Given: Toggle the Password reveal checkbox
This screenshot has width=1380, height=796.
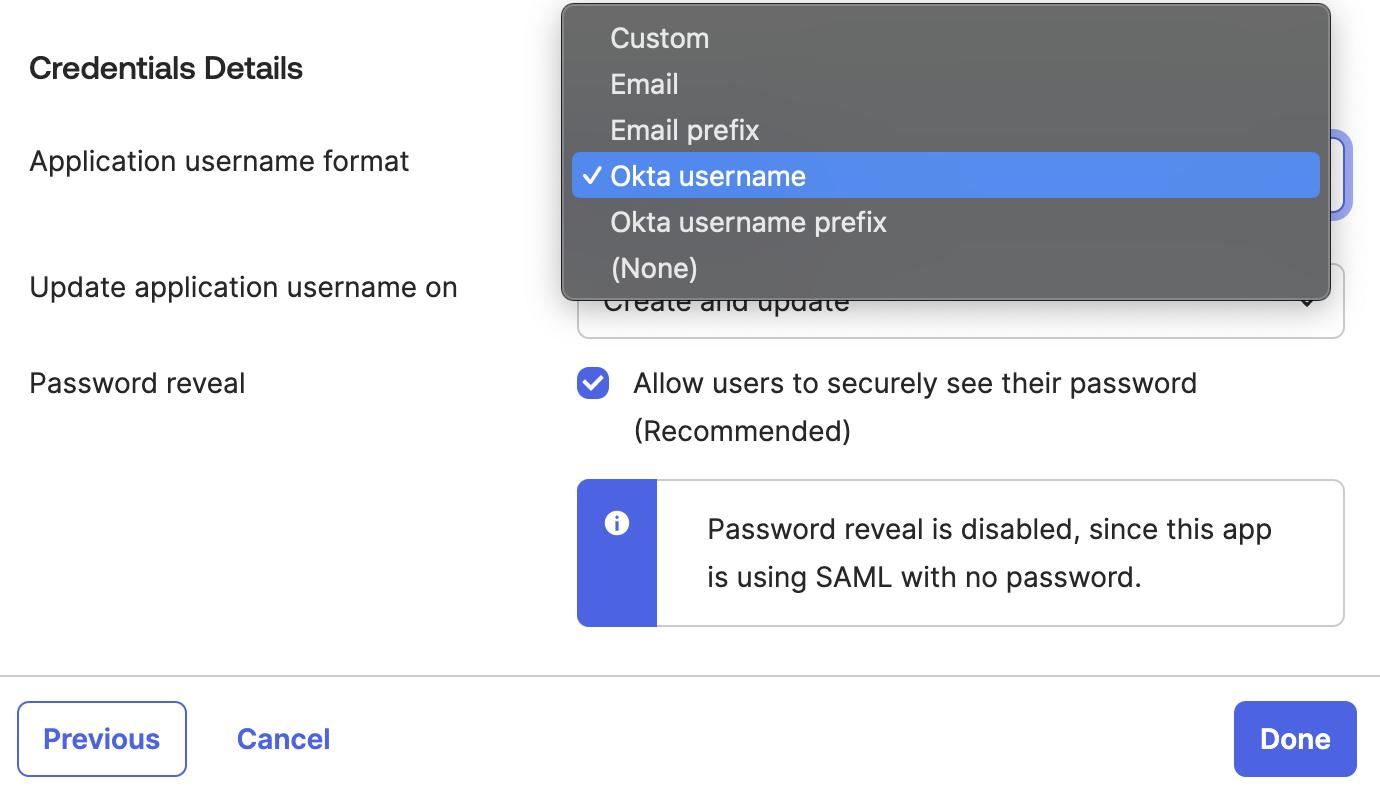Looking at the screenshot, I should click(x=593, y=383).
